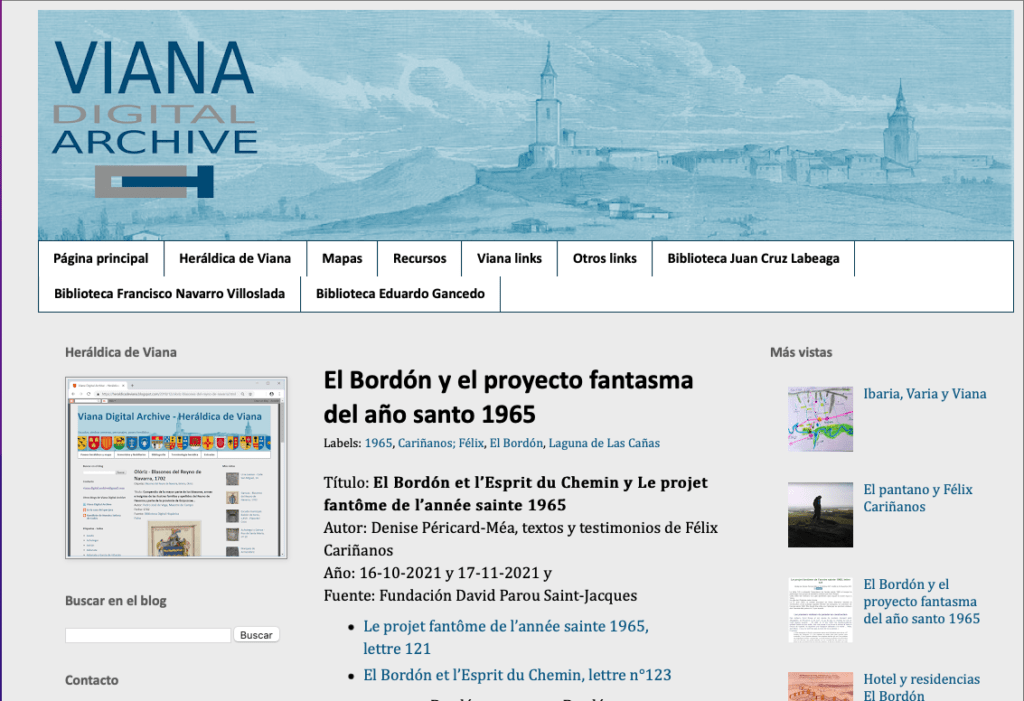Open the Ibaria, Varia y Viana thumbnail image
1024x701 pixels.
click(820, 419)
